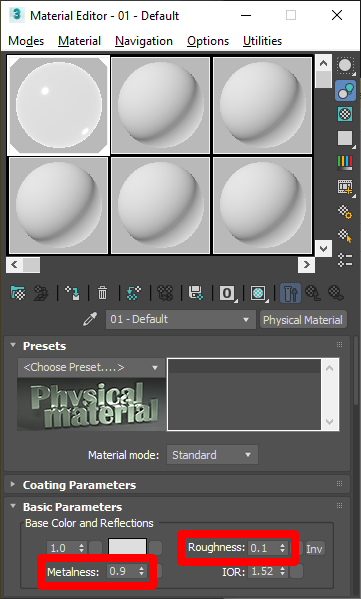Reset material with the trash can icon
The image size is (361, 599).
pos(102,293)
